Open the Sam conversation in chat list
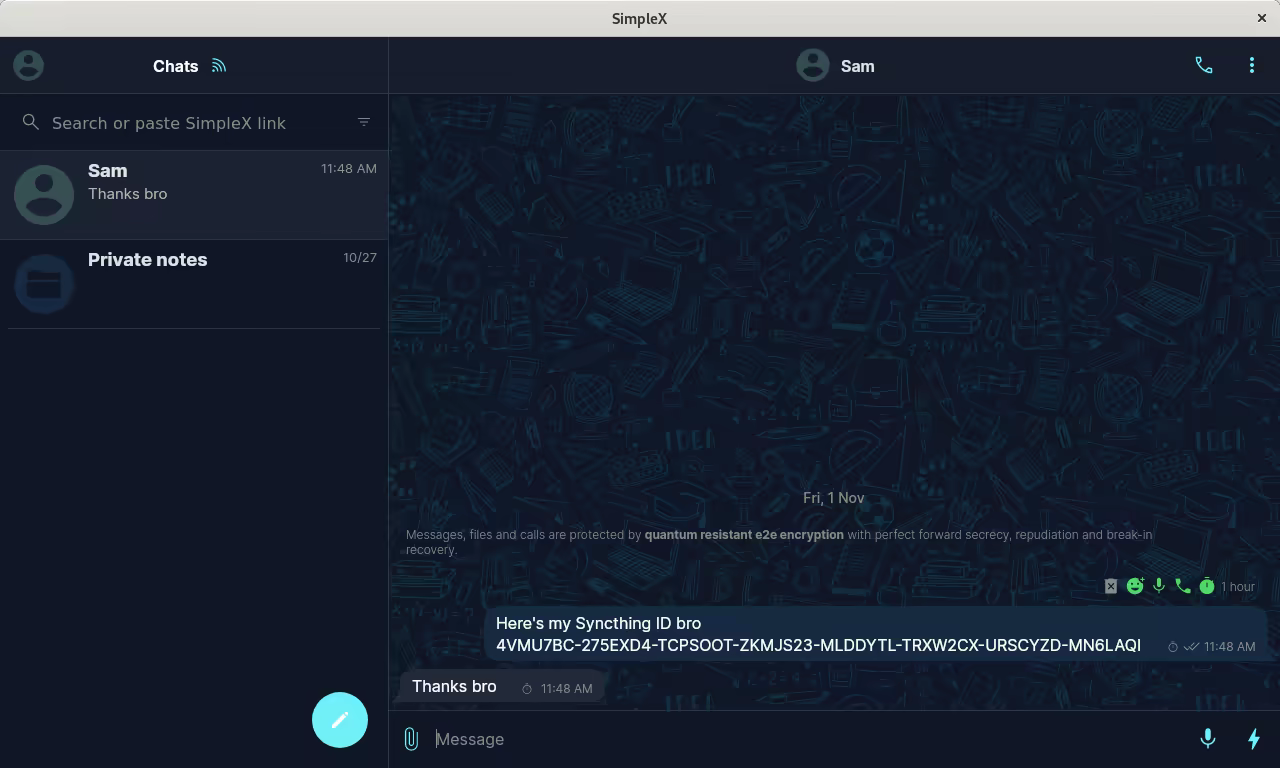 194,194
